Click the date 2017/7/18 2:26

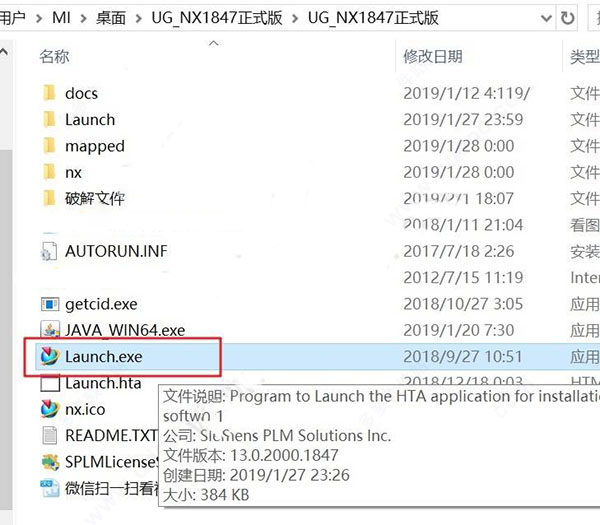point(458,251)
